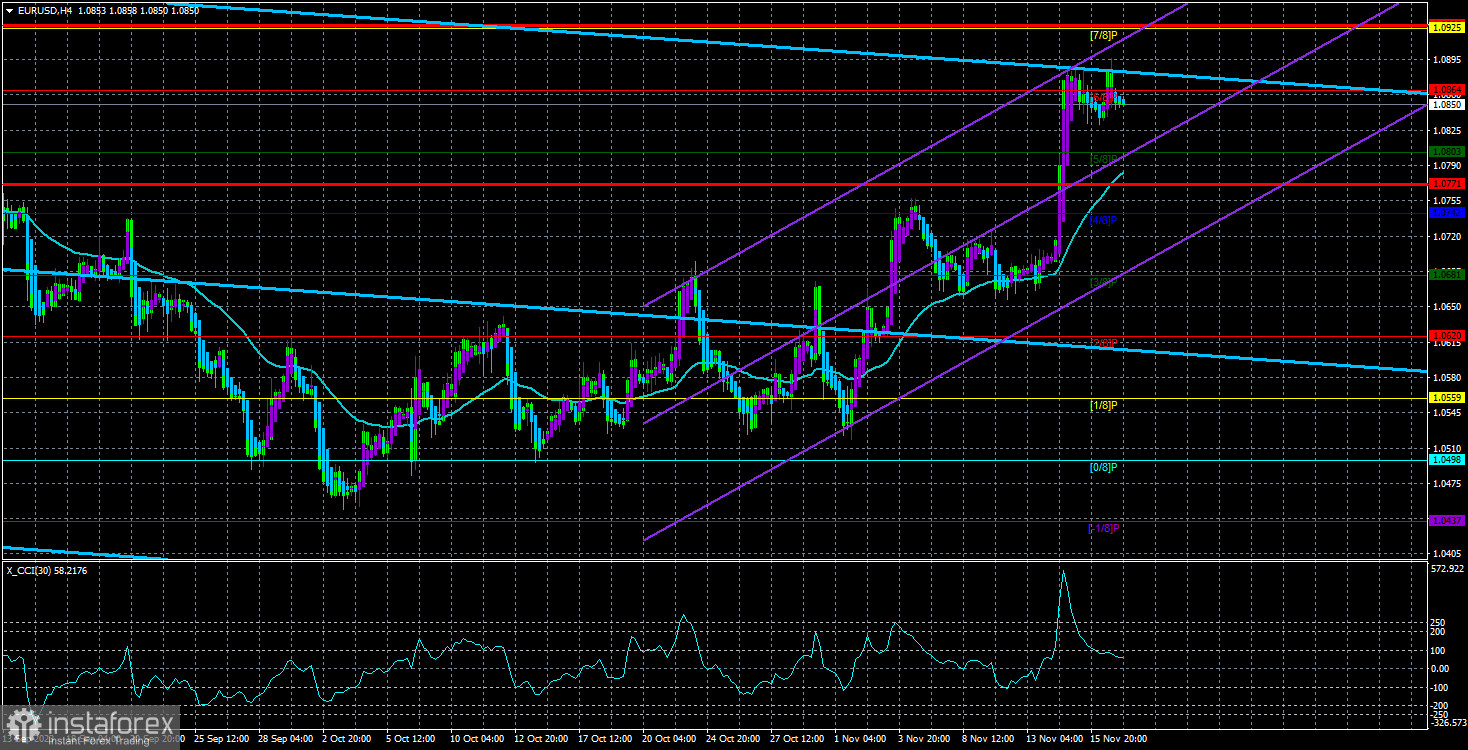
Task: Click the 1.0825 value on price scale
Action: (1448, 130)
